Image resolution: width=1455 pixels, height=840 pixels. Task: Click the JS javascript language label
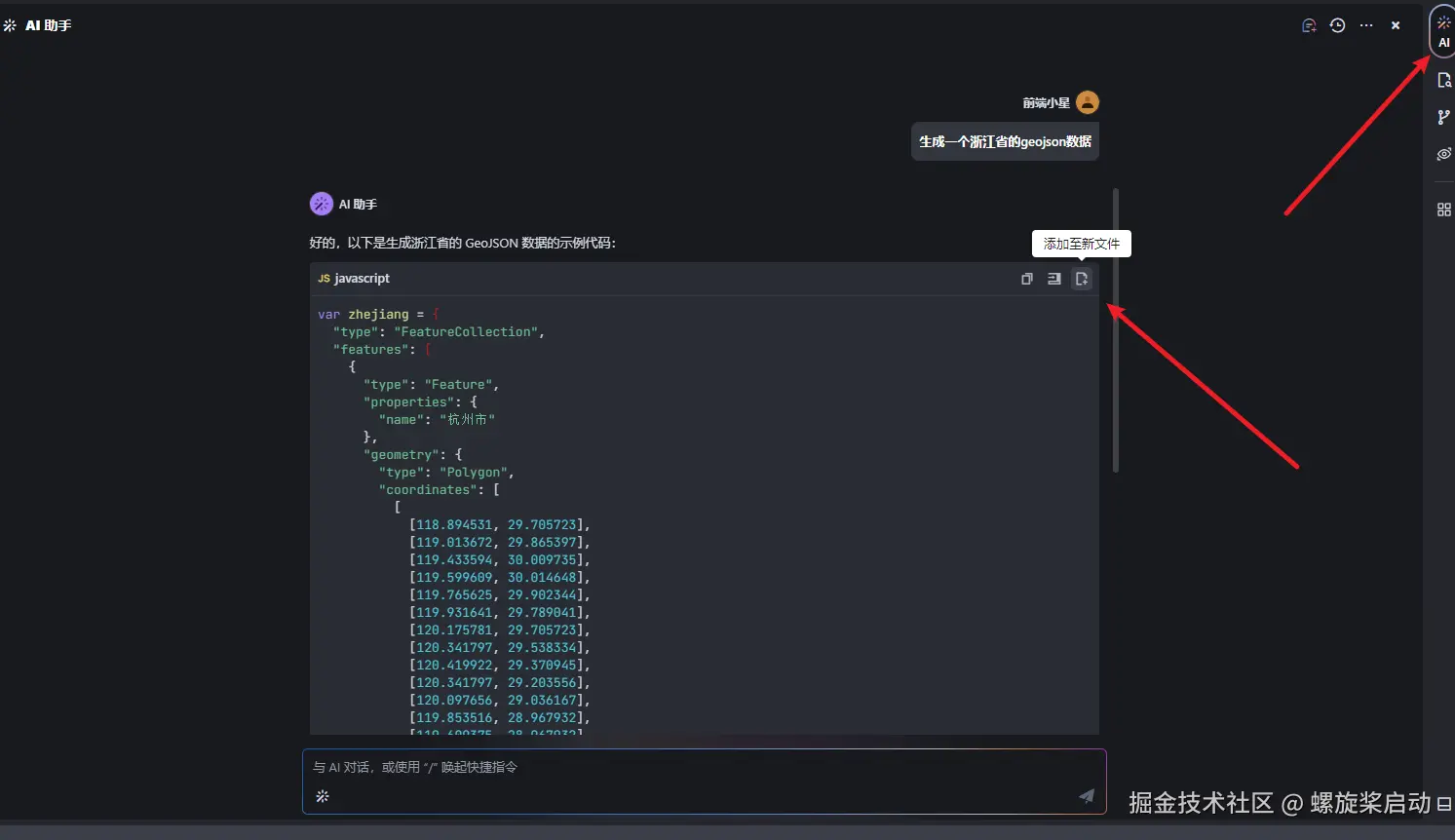[354, 279]
